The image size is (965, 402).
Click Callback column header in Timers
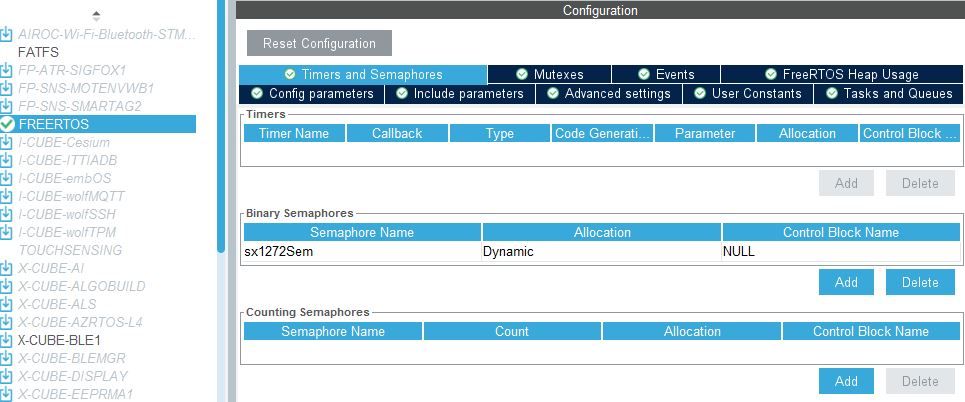397,134
